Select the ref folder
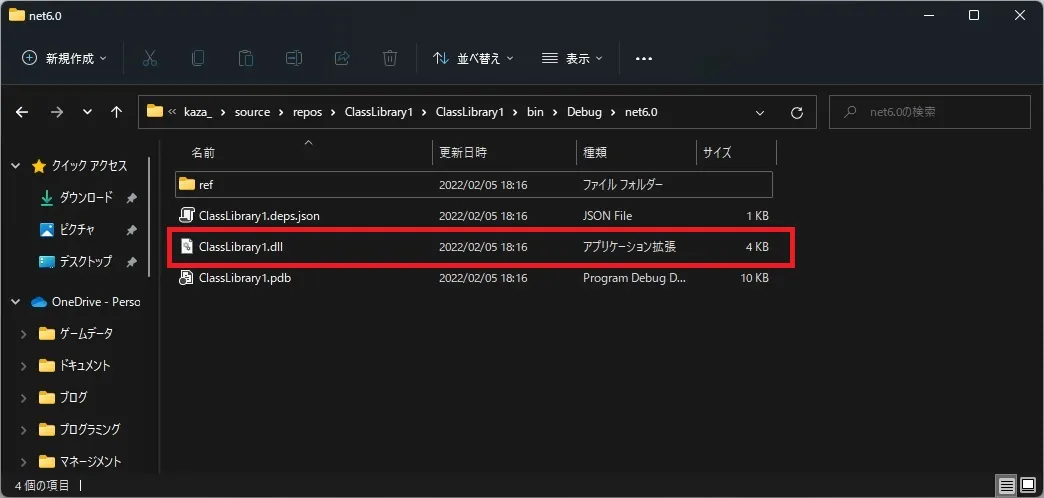Viewport: 1044px width, 498px height. click(x=474, y=184)
